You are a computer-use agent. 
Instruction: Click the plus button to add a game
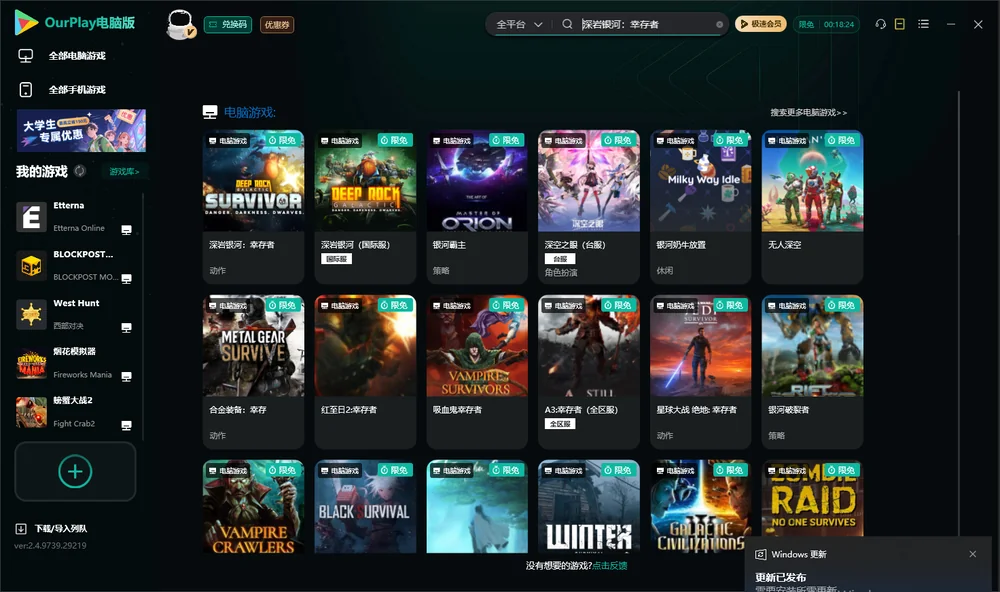(x=75, y=471)
